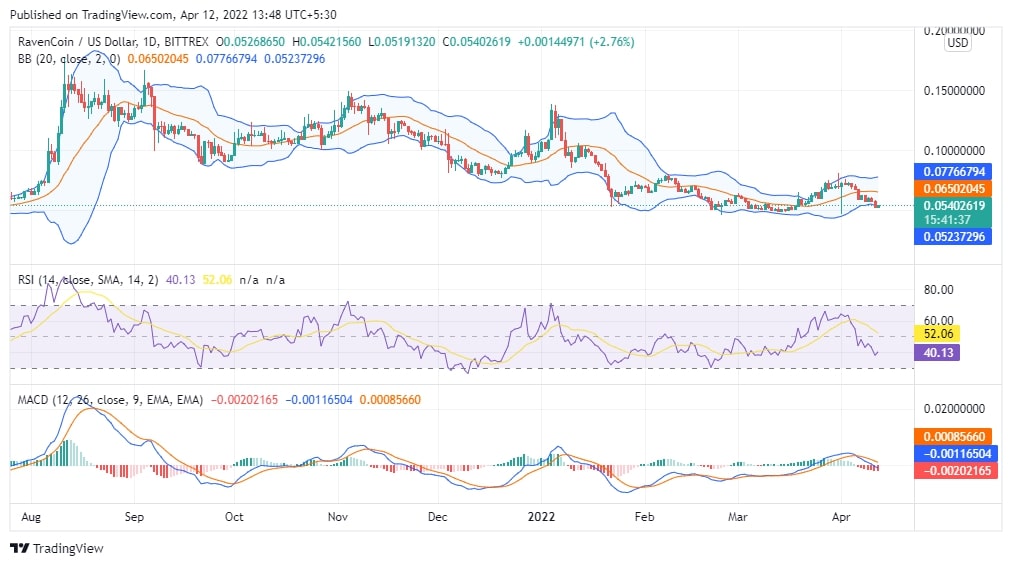Click the TradingView logo at the bottom
1012x566 pixels.
pos(57,549)
